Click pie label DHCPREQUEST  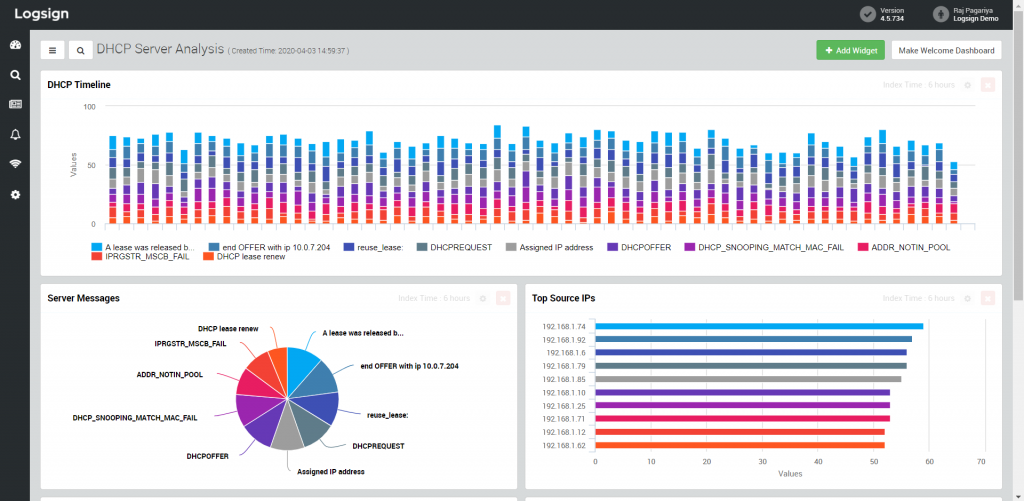click(378, 446)
